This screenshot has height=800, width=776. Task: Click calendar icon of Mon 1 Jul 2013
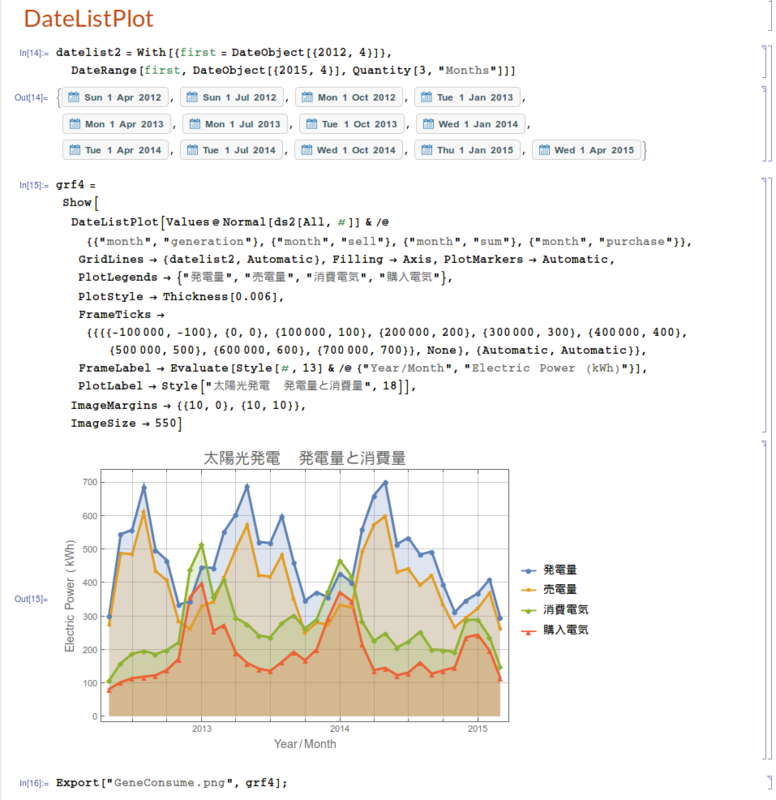[195, 123]
